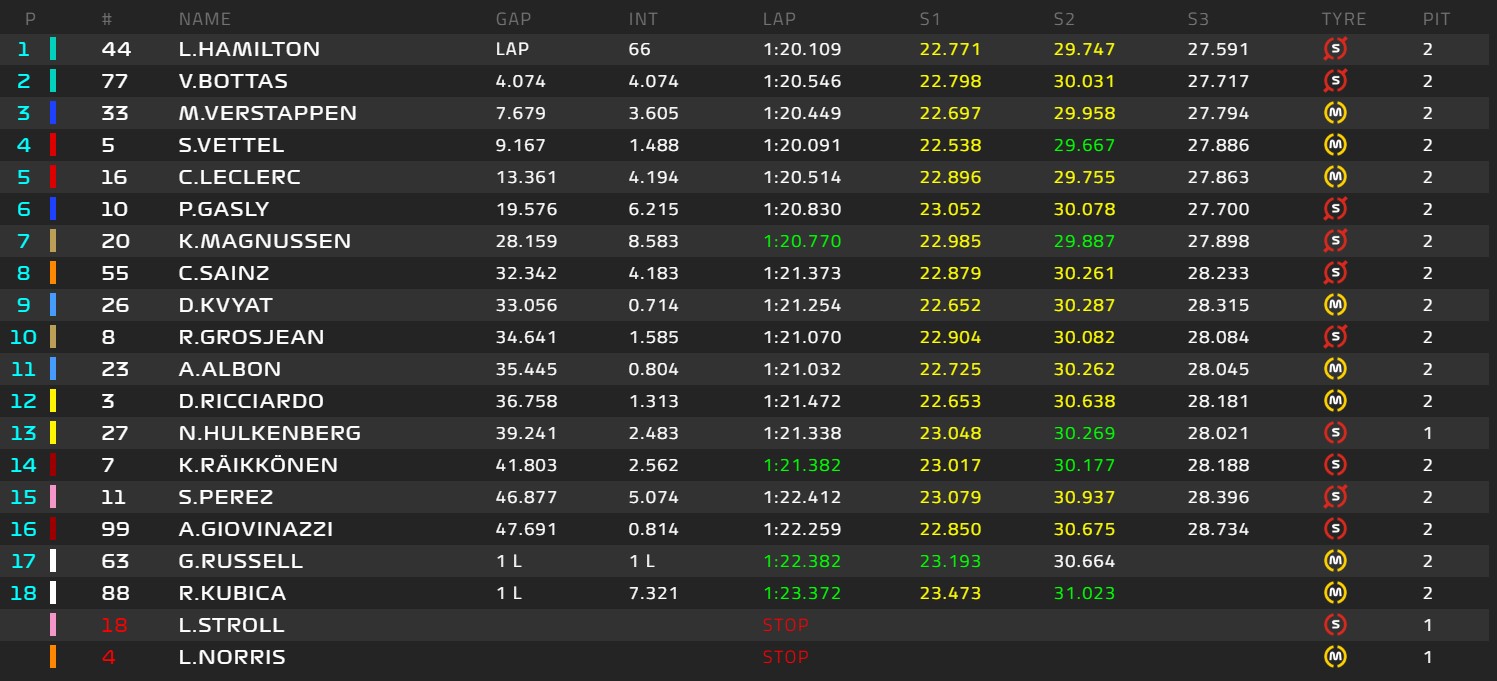The width and height of the screenshot is (1497, 681).
Task: Click Stroll's soft tyre icon
Action: pos(1334,625)
